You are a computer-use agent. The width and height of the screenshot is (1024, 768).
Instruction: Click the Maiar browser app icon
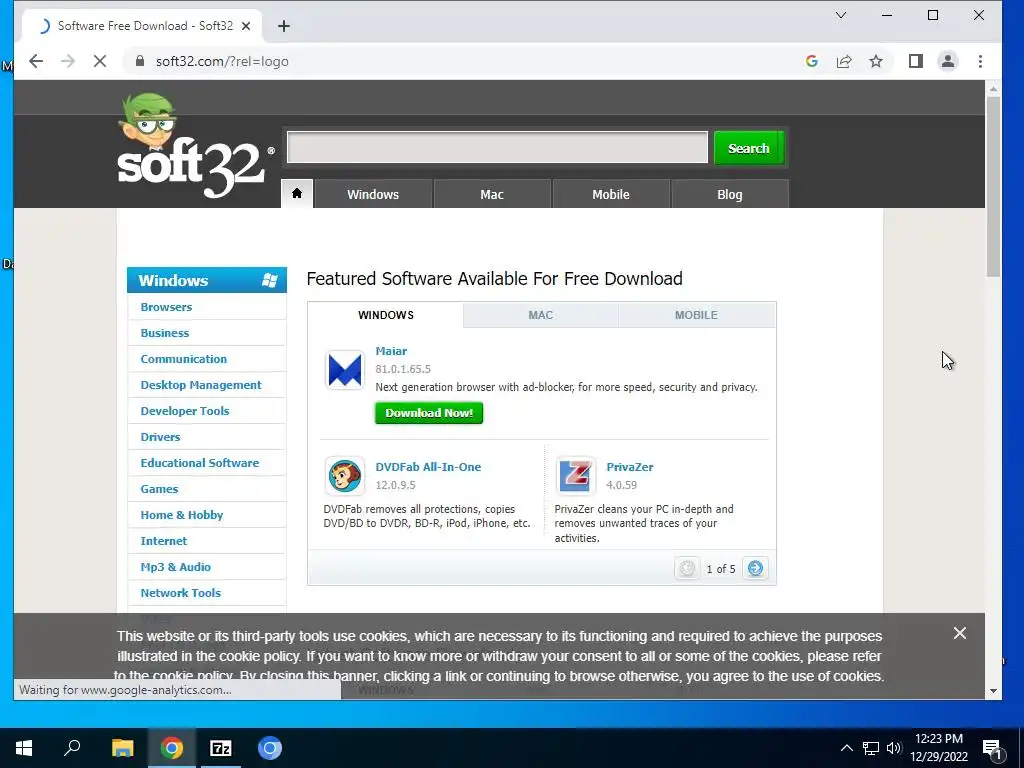click(345, 370)
